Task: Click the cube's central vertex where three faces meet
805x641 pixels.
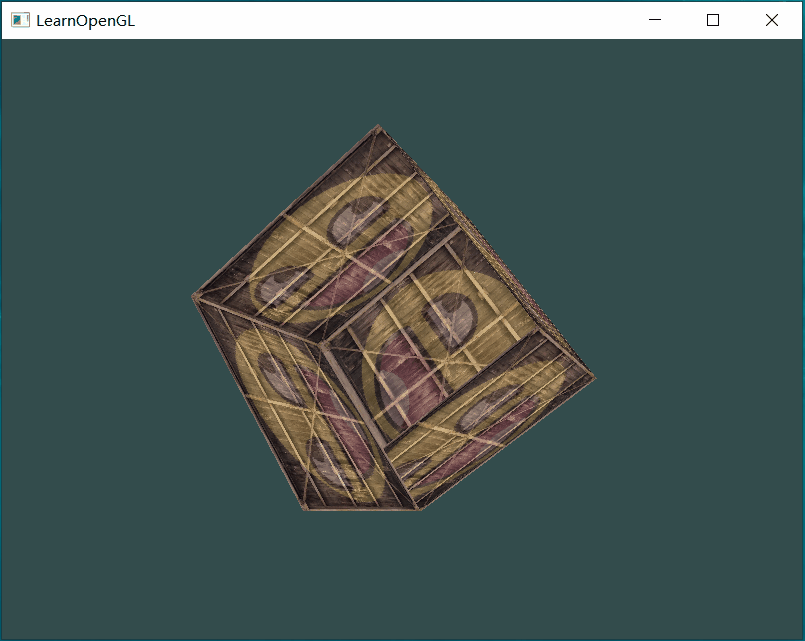Action: coord(324,343)
